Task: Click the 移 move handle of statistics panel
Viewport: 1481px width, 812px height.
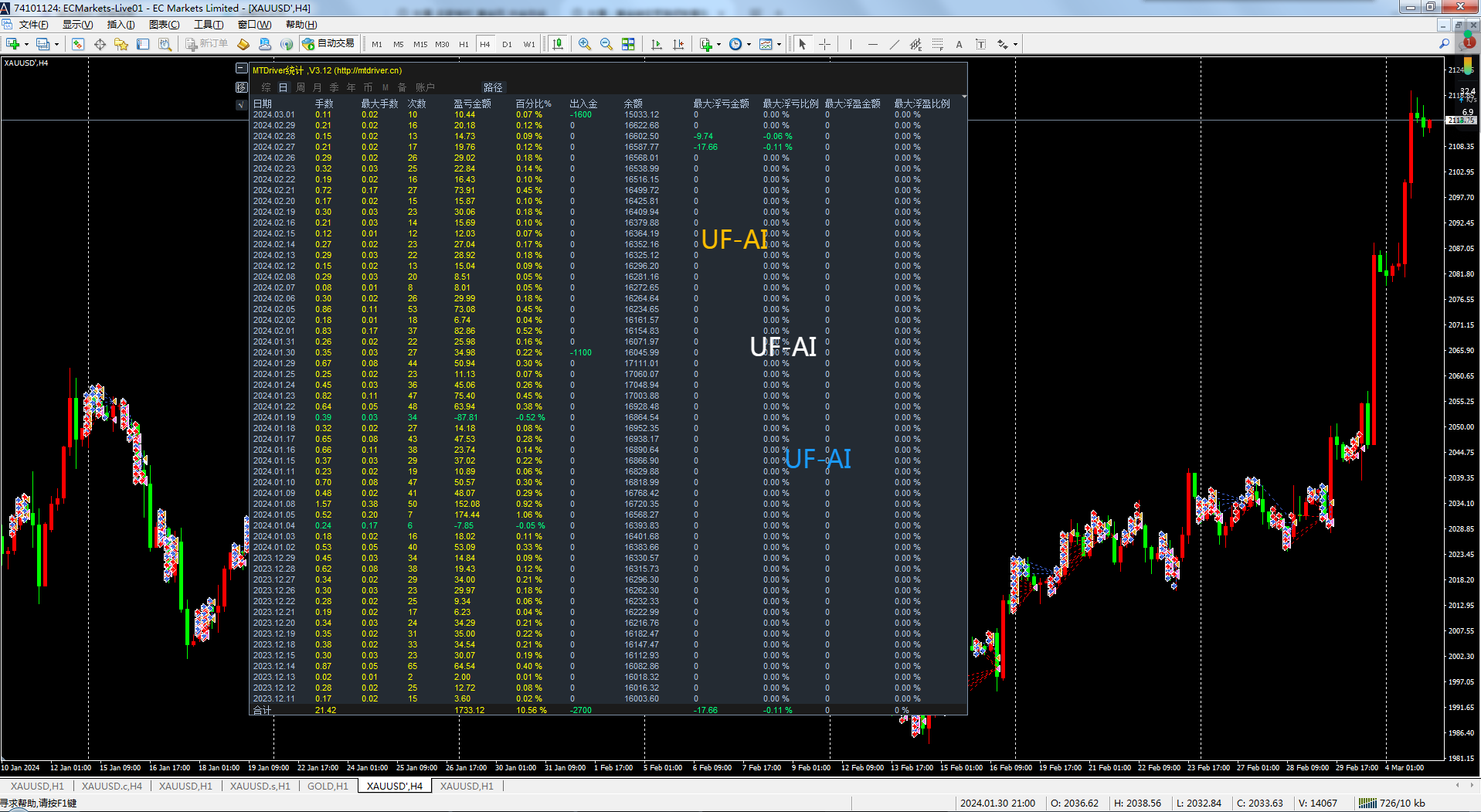Action: [242, 87]
